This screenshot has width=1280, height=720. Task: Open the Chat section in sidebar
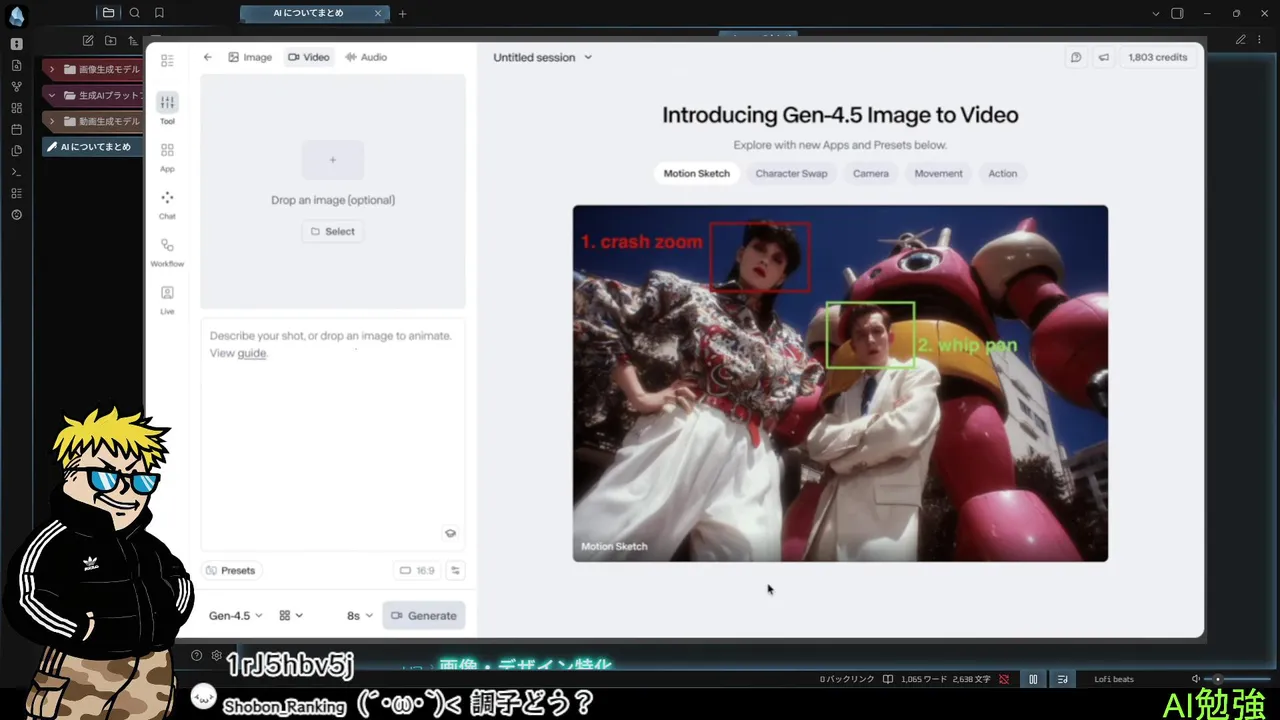(x=167, y=204)
